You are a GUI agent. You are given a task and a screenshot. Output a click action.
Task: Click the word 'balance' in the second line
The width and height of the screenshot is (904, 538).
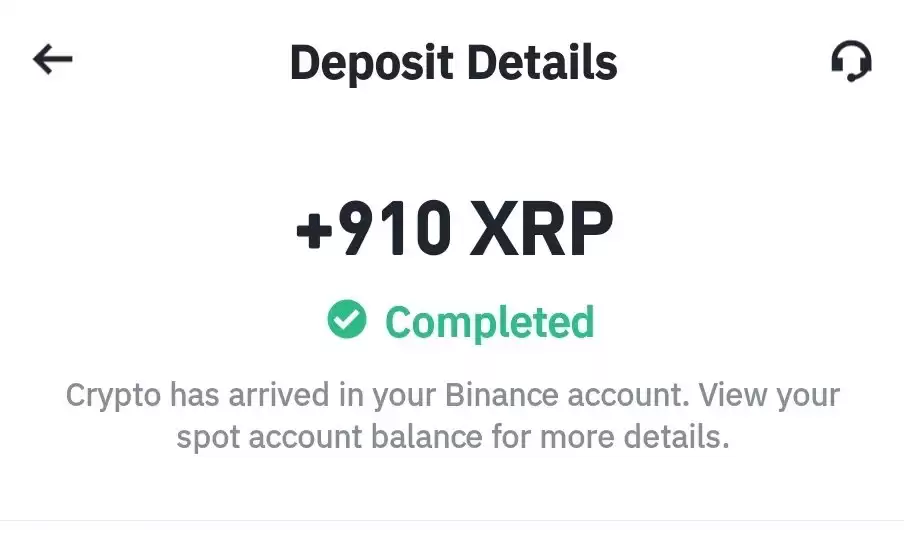pos(427,437)
